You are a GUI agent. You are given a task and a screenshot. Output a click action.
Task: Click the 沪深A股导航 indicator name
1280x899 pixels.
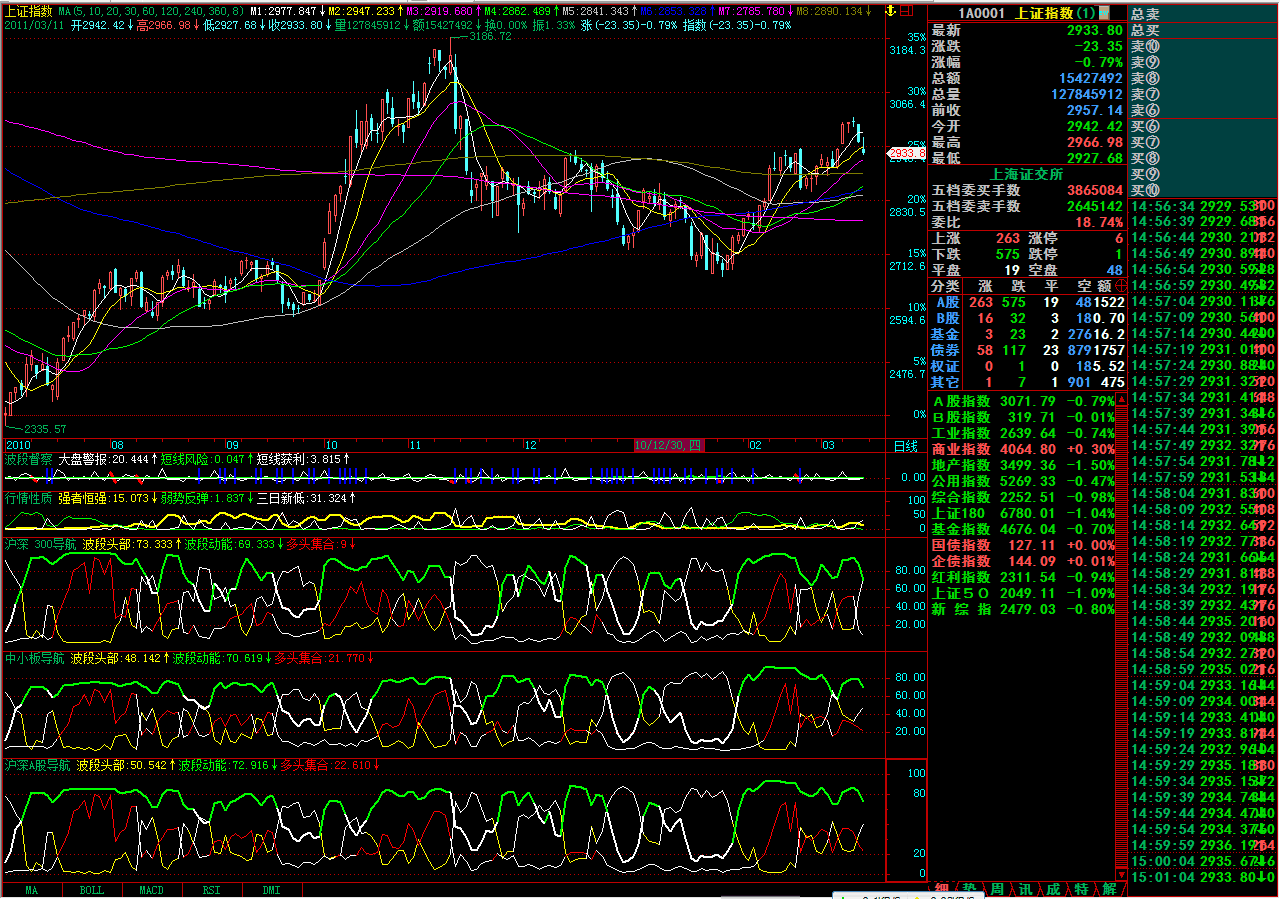(38, 765)
